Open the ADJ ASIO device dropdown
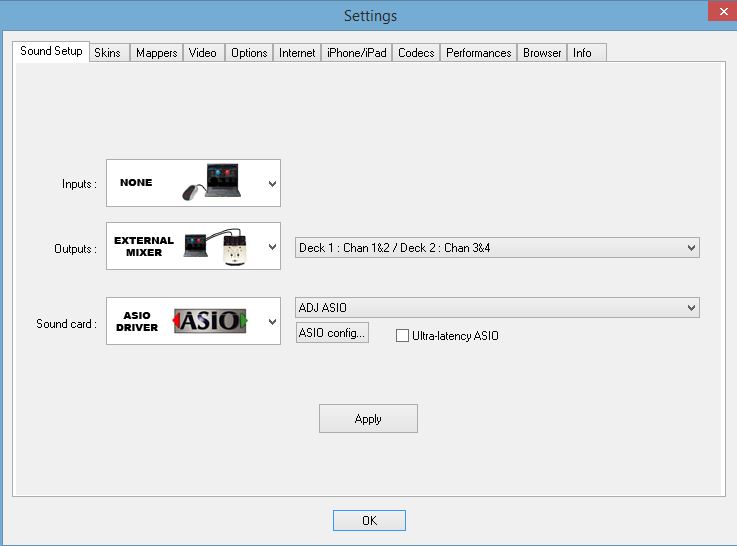The height and width of the screenshot is (546, 737). click(x=497, y=308)
